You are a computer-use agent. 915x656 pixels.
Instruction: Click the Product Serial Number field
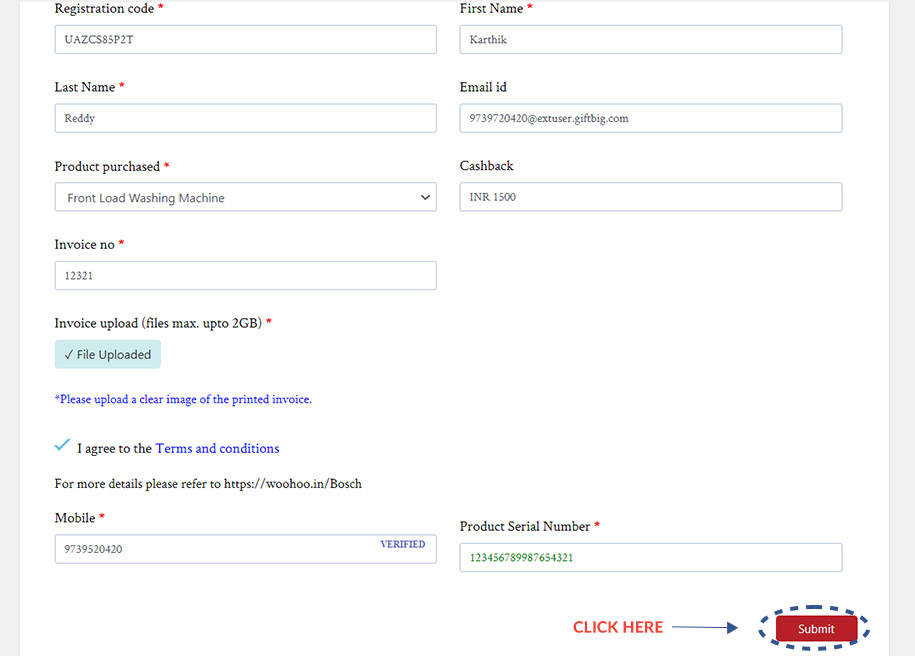pyautogui.click(x=651, y=557)
